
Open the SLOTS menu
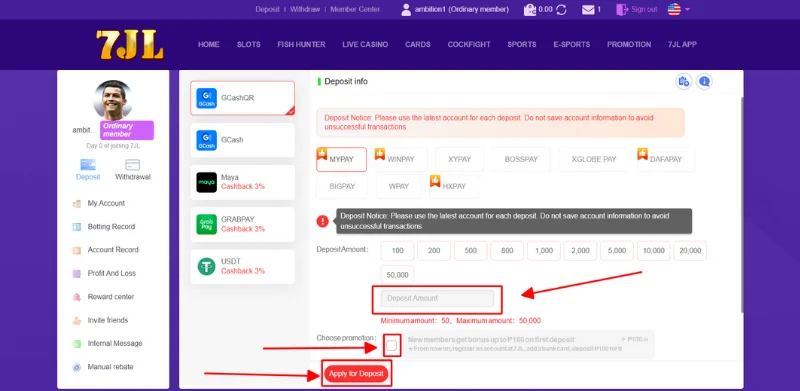(x=248, y=44)
